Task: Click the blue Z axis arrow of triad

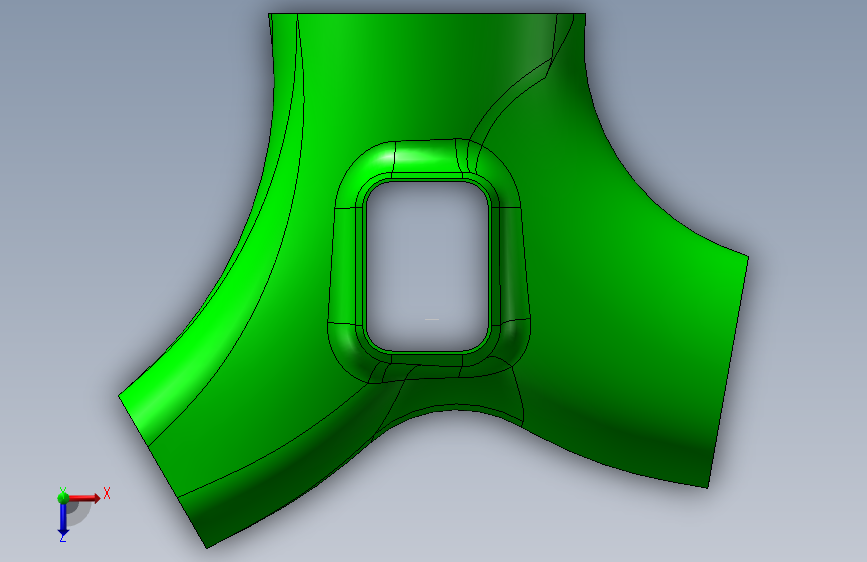Action: [63, 520]
